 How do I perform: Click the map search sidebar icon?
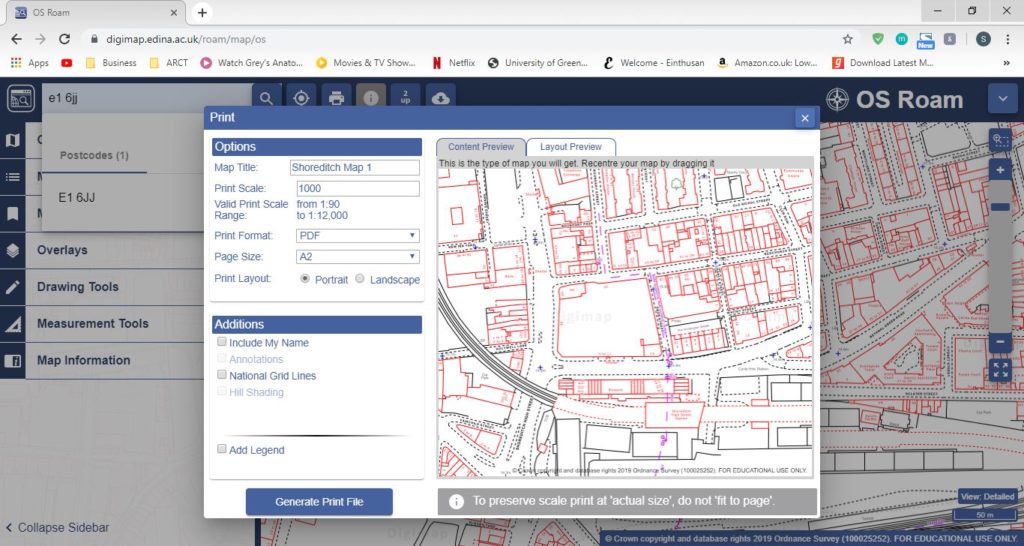click(x=21, y=99)
